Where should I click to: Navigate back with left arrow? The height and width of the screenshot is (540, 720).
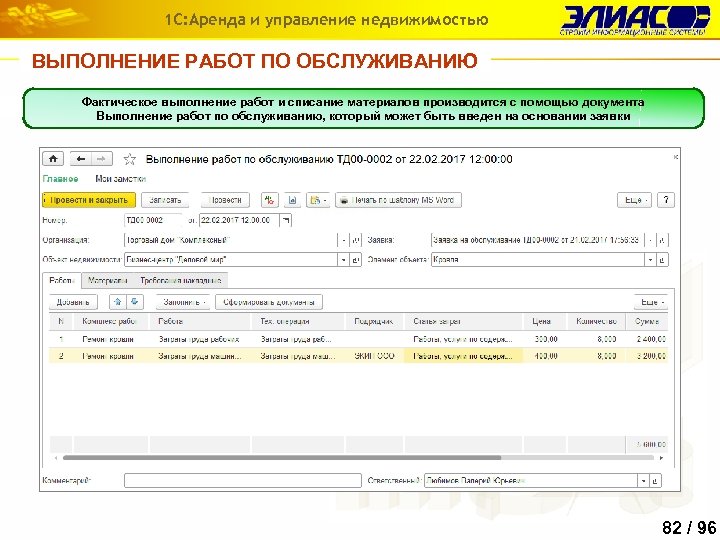pyautogui.click(x=81, y=159)
